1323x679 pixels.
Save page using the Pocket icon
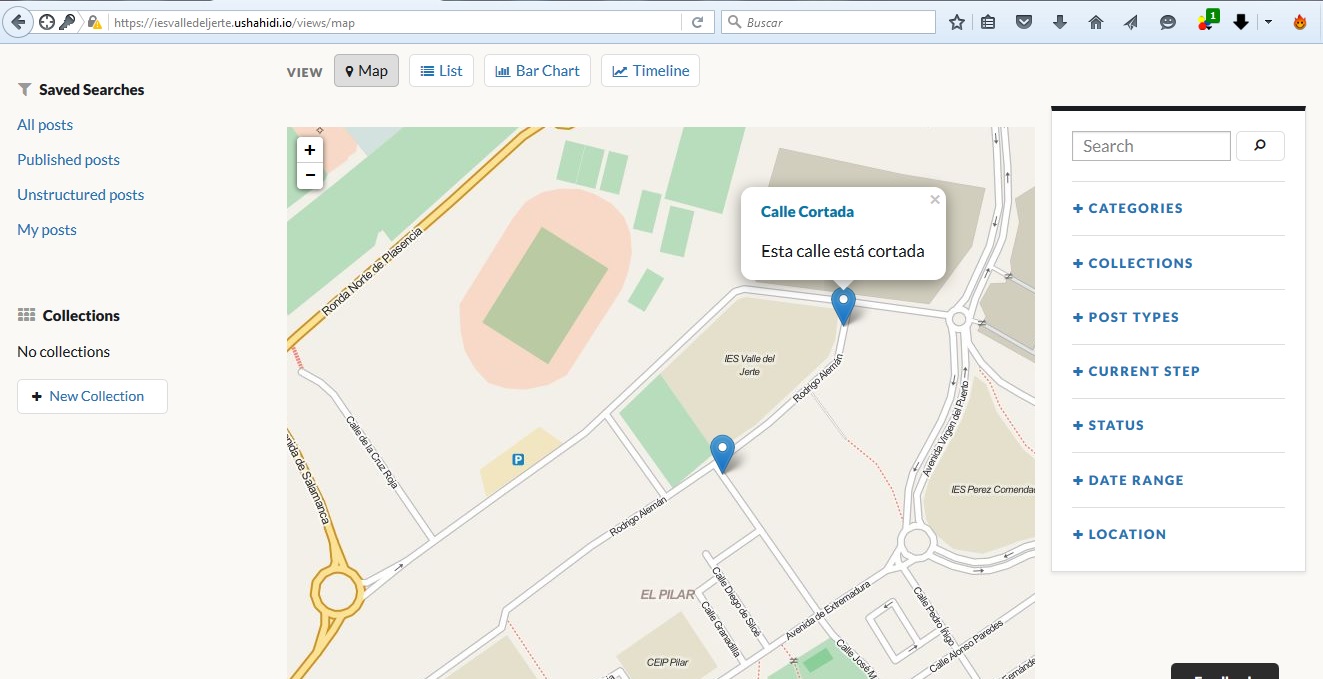point(1024,22)
